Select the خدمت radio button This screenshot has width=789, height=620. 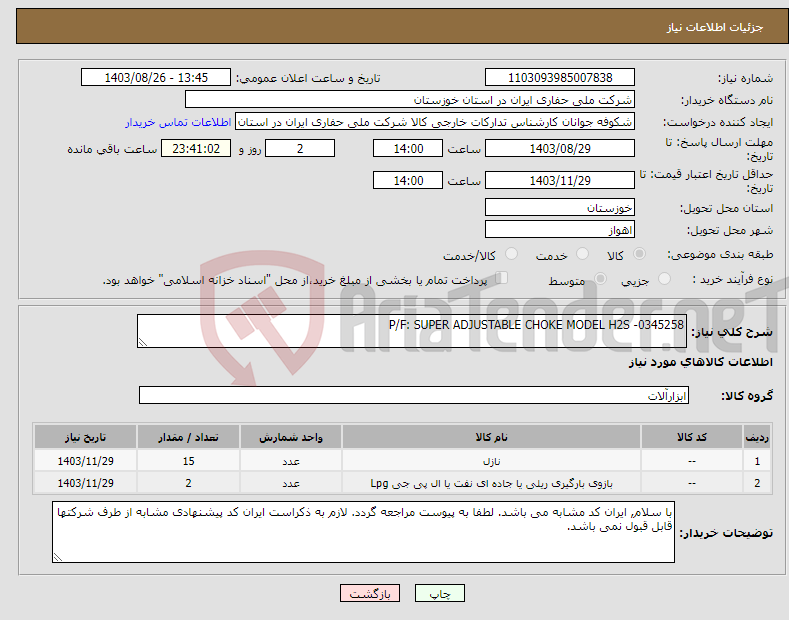(x=582, y=254)
